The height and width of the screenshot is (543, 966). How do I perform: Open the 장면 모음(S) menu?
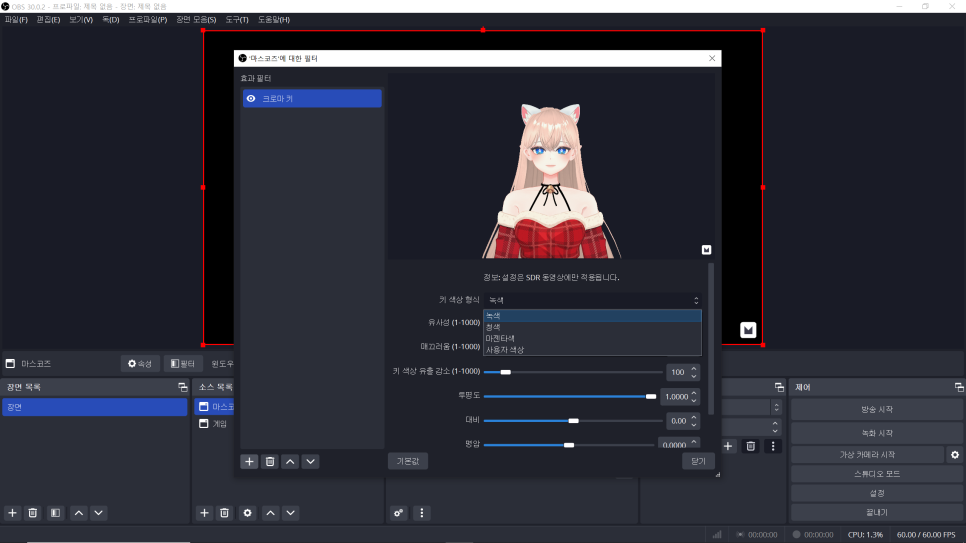pyautogui.click(x=196, y=20)
